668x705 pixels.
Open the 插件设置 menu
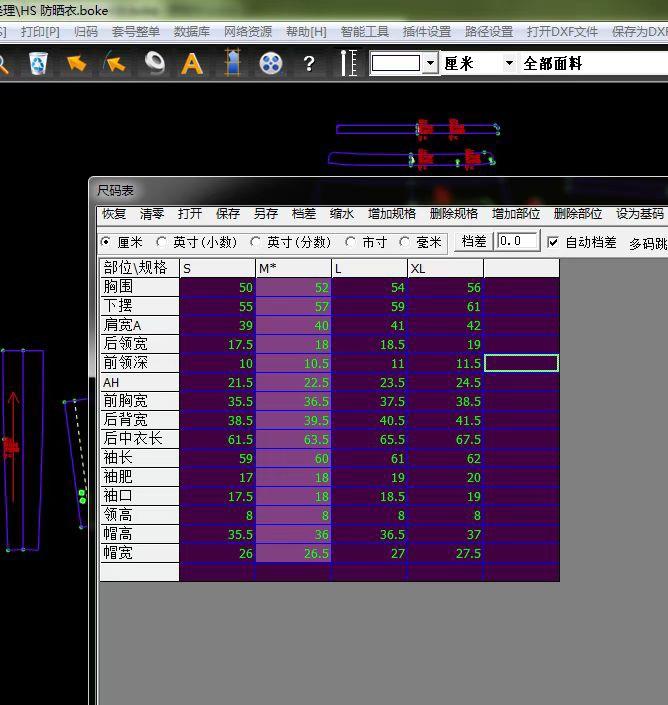point(427,32)
